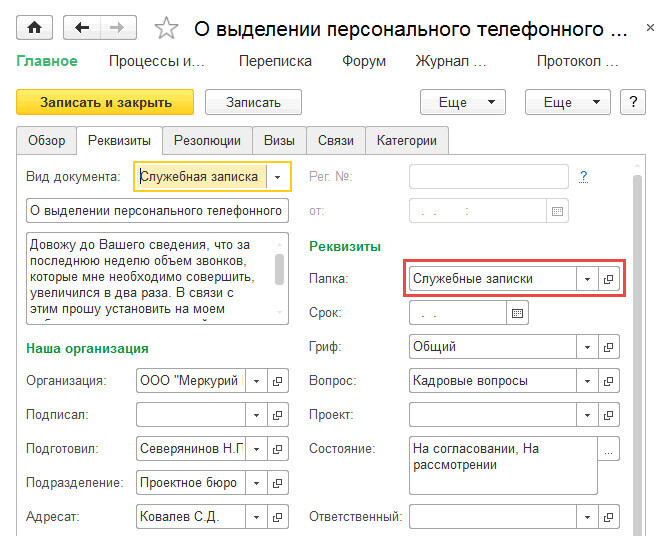Open the Подписал item via open icon
The height and width of the screenshot is (536, 658).
coord(278,415)
